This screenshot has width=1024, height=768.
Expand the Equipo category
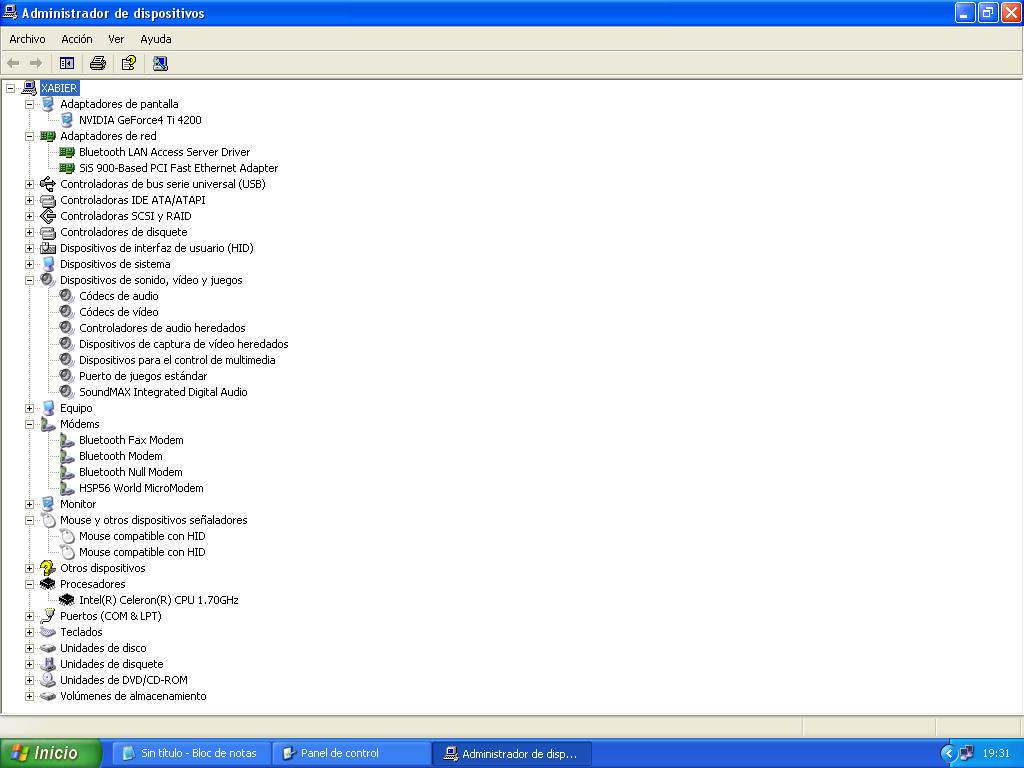tap(29, 408)
